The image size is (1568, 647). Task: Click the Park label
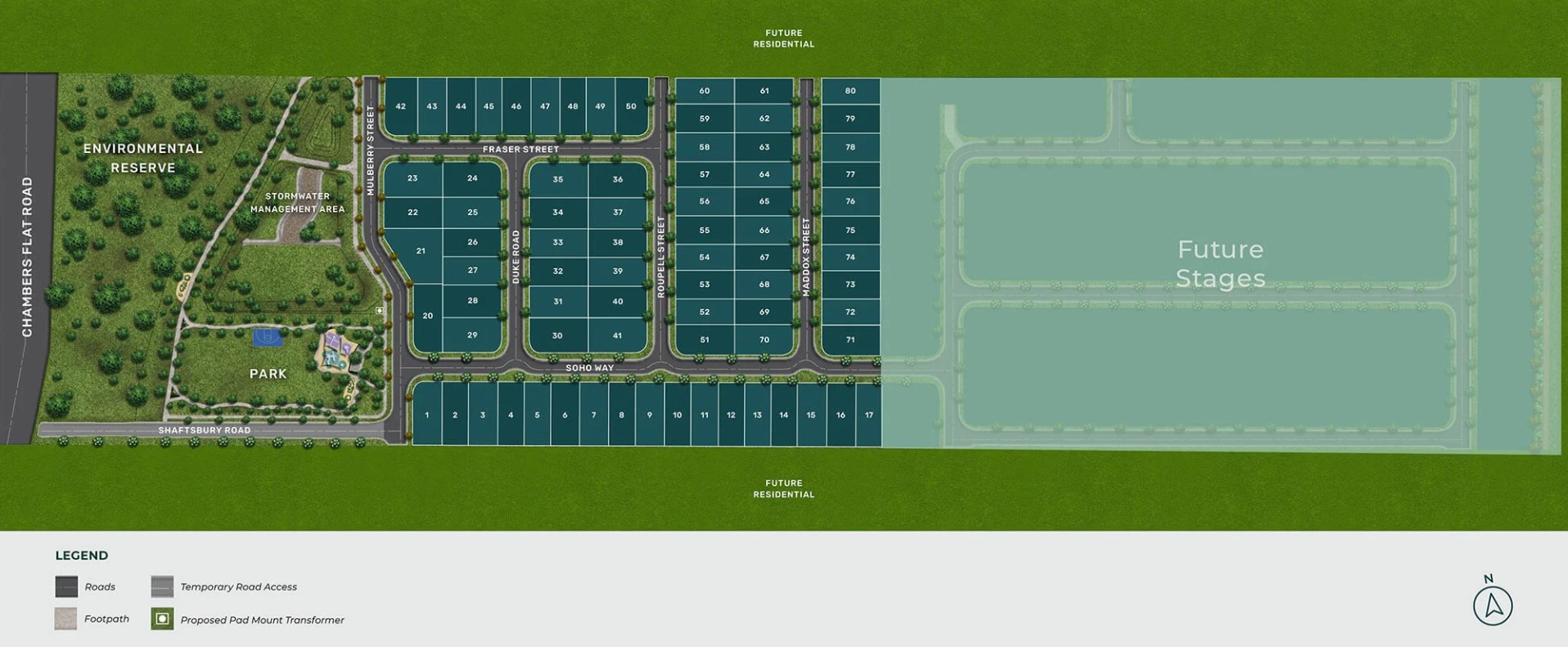pyautogui.click(x=268, y=374)
